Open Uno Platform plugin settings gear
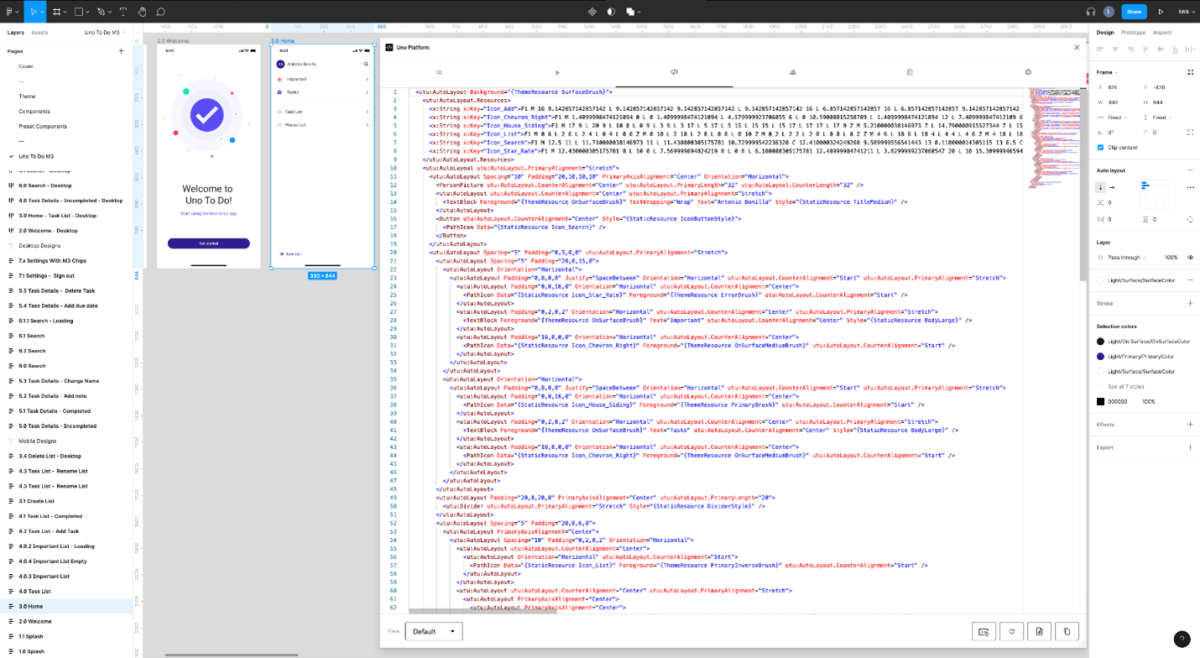 coord(1027,72)
